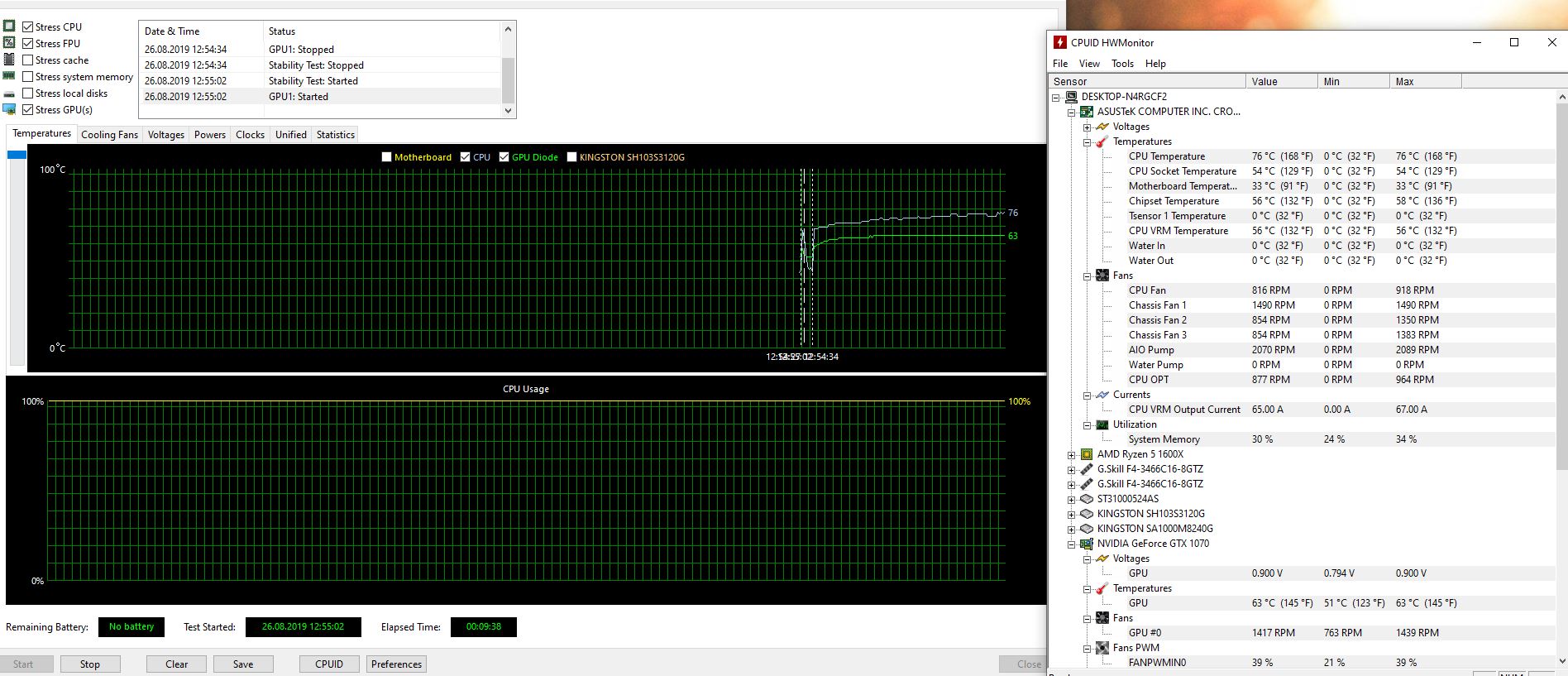Viewport: 1568px width, 676px height.
Task: Collapse the NVIDIA GeForce GTX 1070 node
Action: 1072,544
